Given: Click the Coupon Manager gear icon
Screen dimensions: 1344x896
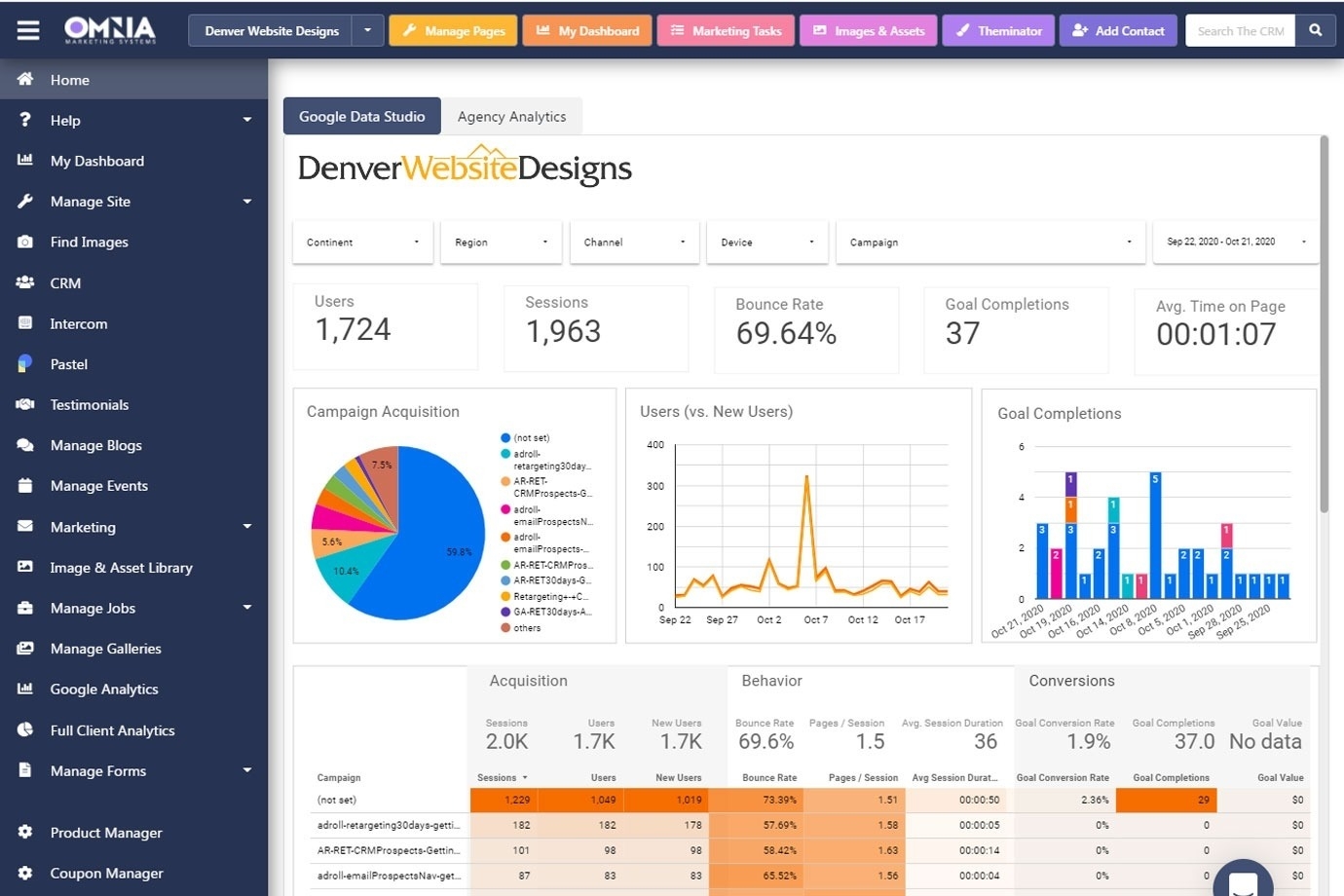Looking at the screenshot, I should tap(25, 873).
